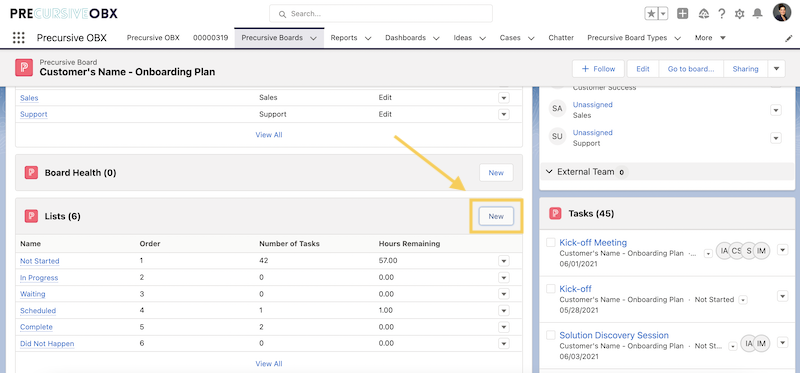The image size is (800, 373).
Task: Open the Setup gear icon
Action: click(x=739, y=14)
